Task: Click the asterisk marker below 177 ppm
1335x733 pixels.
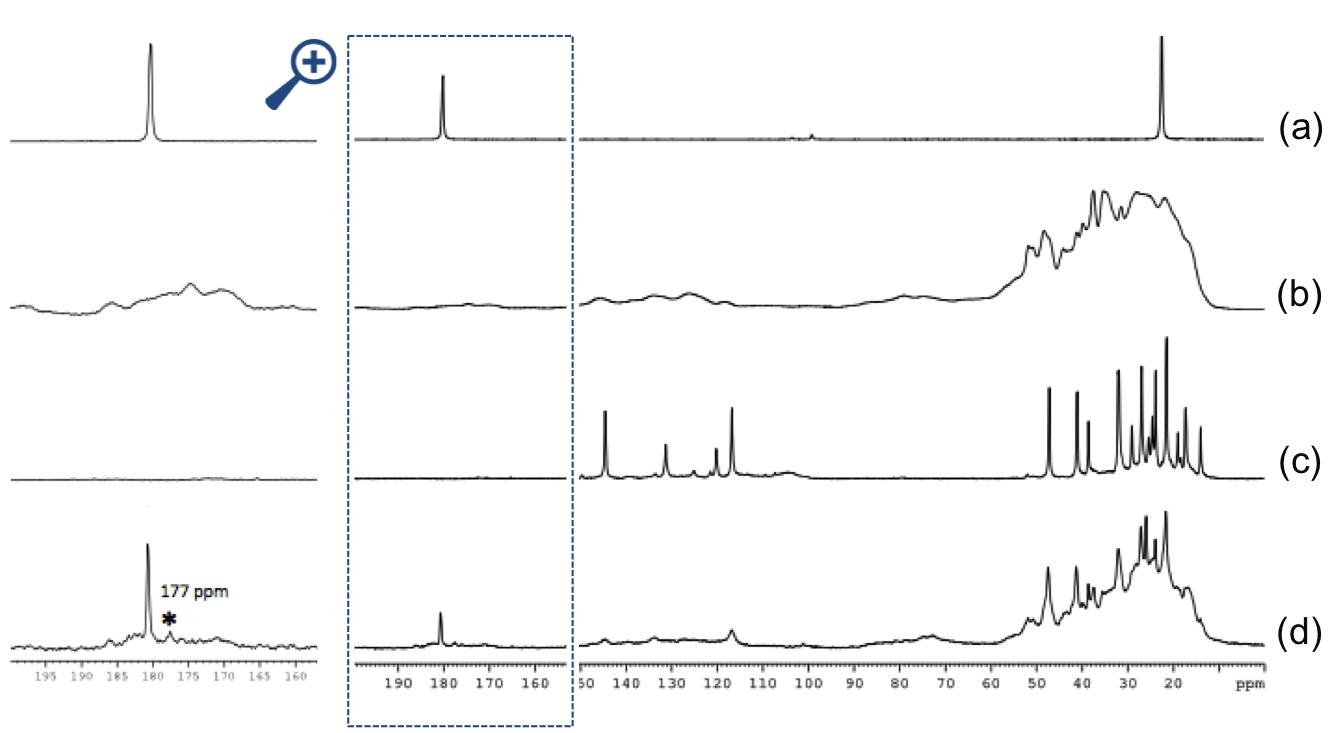Action: tap(169, 619)
